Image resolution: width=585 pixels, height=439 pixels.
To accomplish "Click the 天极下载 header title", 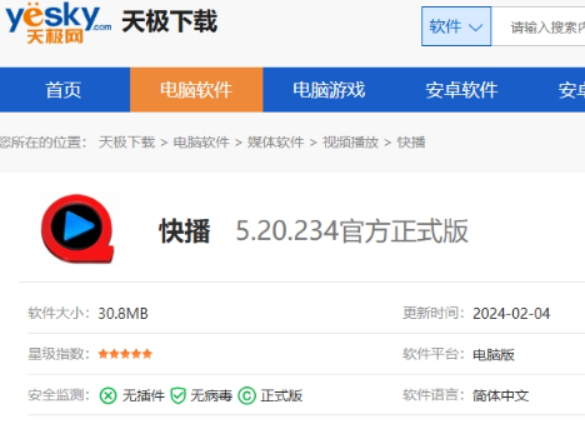I will (x=170, y=22).
